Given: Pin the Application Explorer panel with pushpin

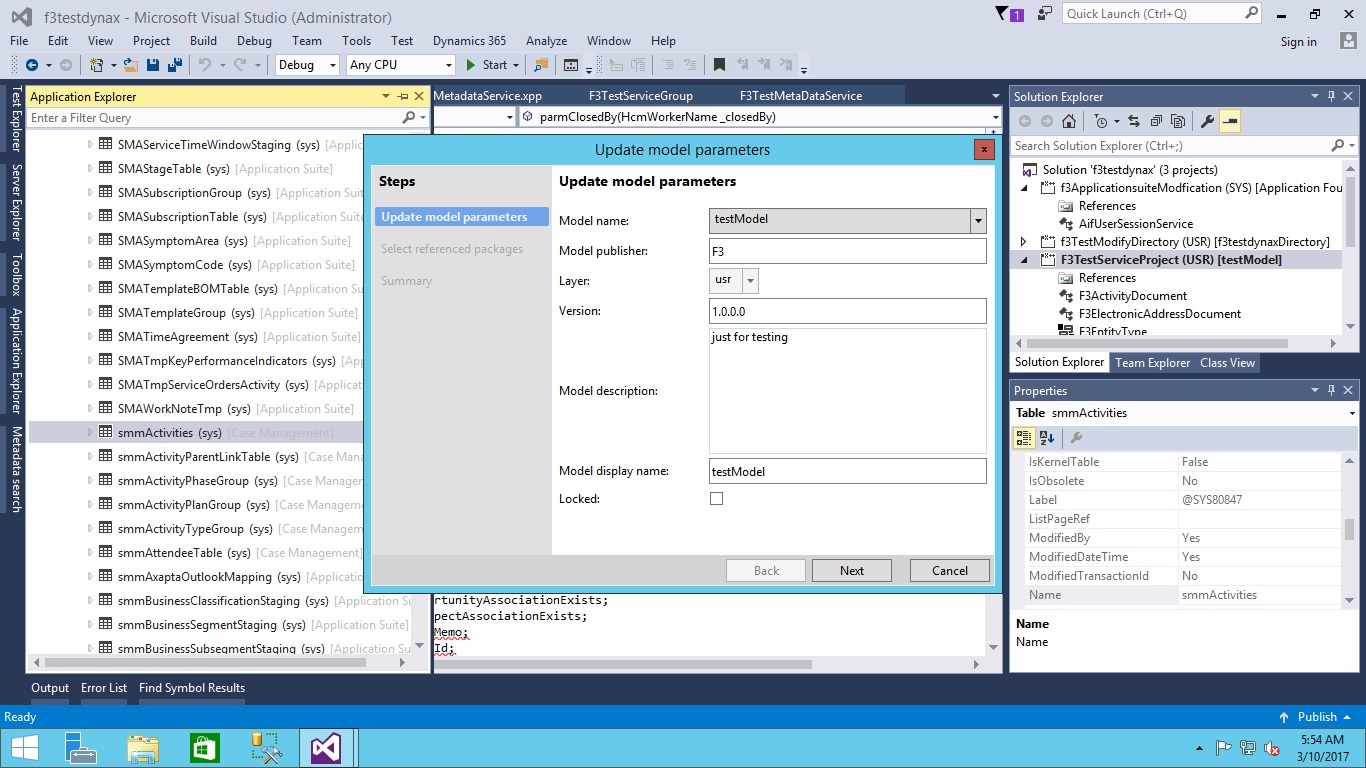Looking at the screenshot, I should (403, 96).
